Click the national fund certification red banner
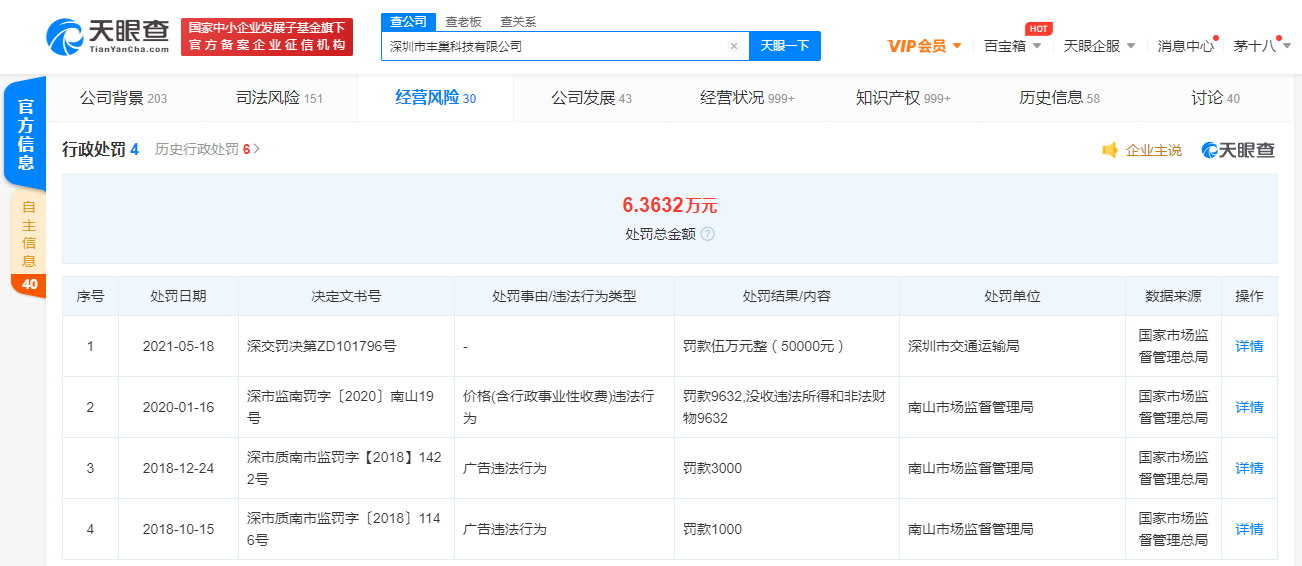1302x566 pixels. pyautogui.click(x=267, y=37)
